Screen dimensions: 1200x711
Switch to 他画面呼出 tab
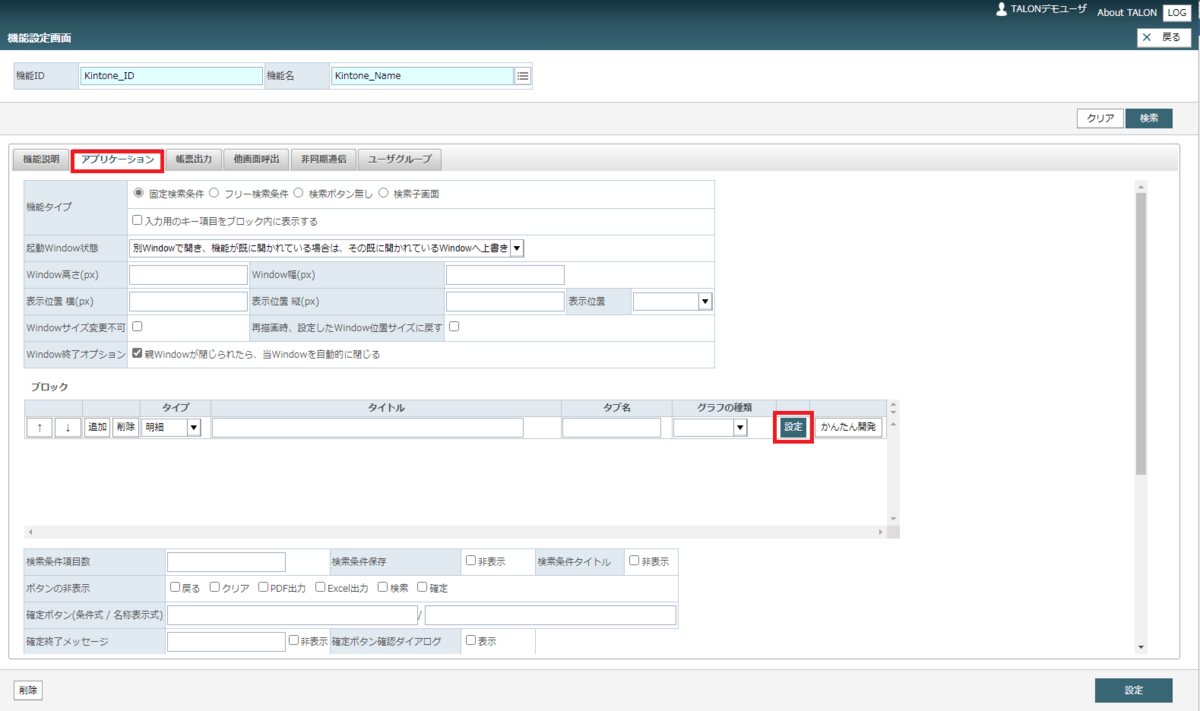click(257, 159)
